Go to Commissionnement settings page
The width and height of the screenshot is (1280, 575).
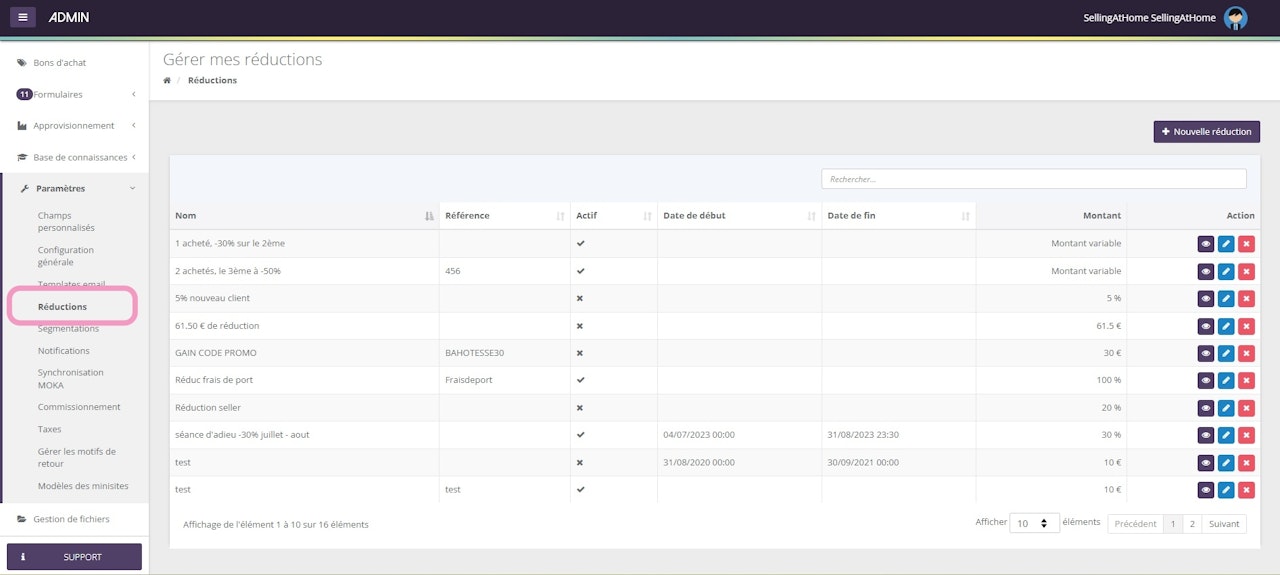(79, 407)
